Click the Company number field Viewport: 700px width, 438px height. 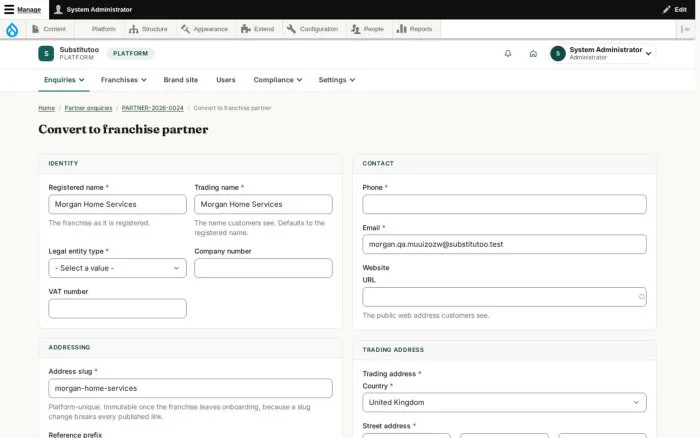pos(263,268)
